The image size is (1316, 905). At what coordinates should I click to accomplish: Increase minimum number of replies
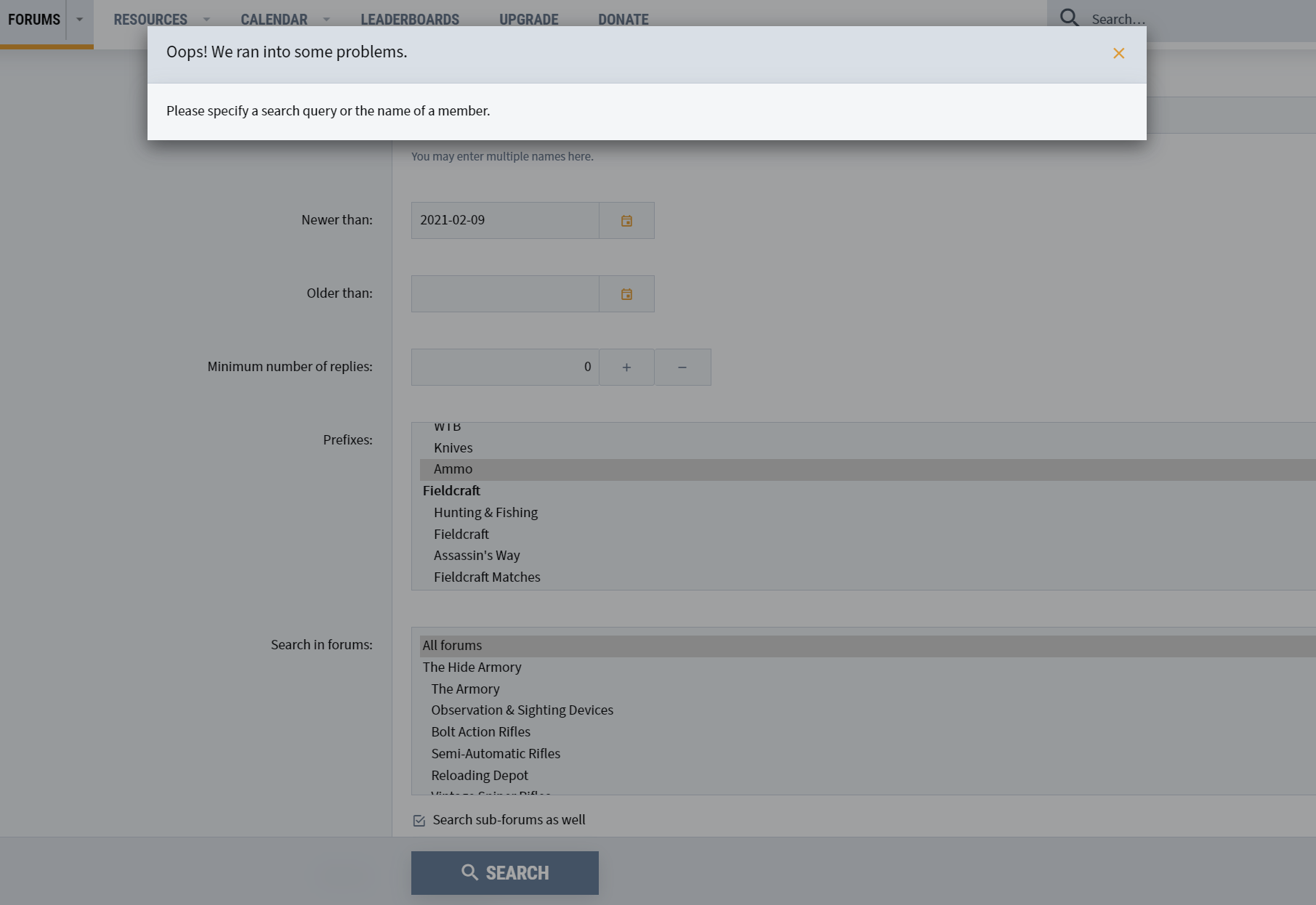626,368
